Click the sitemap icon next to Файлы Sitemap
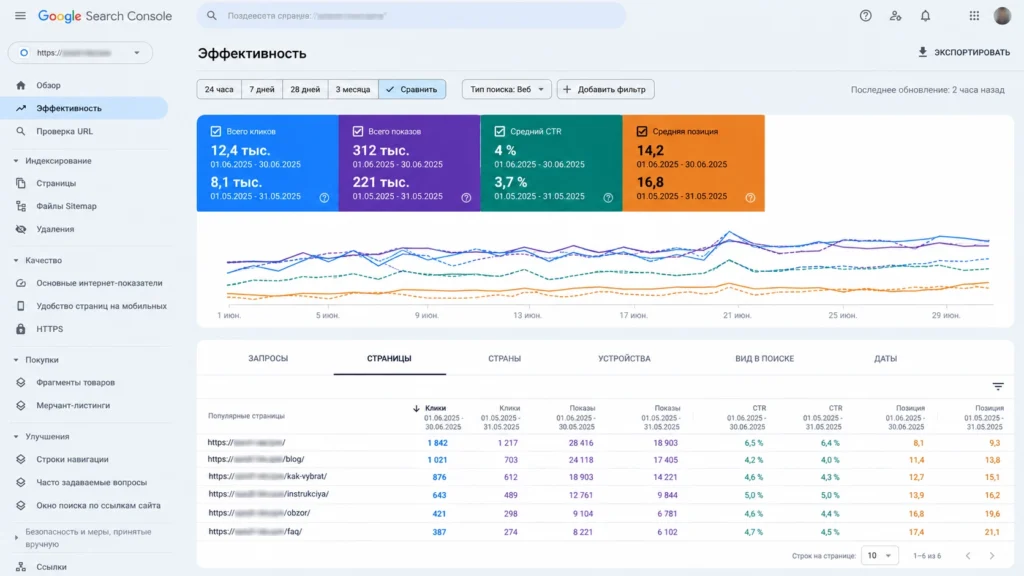1024x576 pixels. point(21,206)
